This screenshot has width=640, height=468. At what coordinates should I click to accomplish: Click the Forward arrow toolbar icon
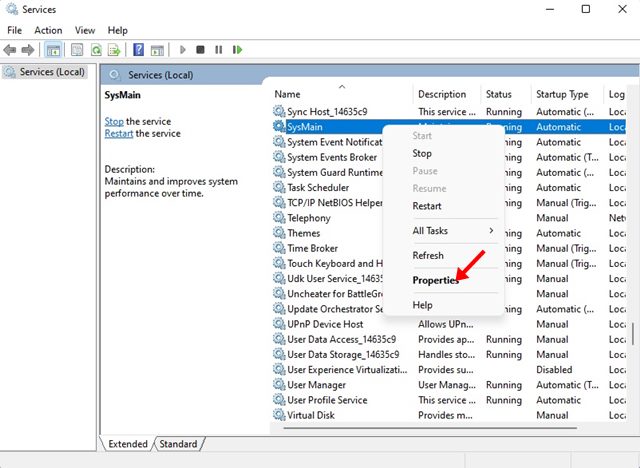pyautogui.click(x=28, y=50)
